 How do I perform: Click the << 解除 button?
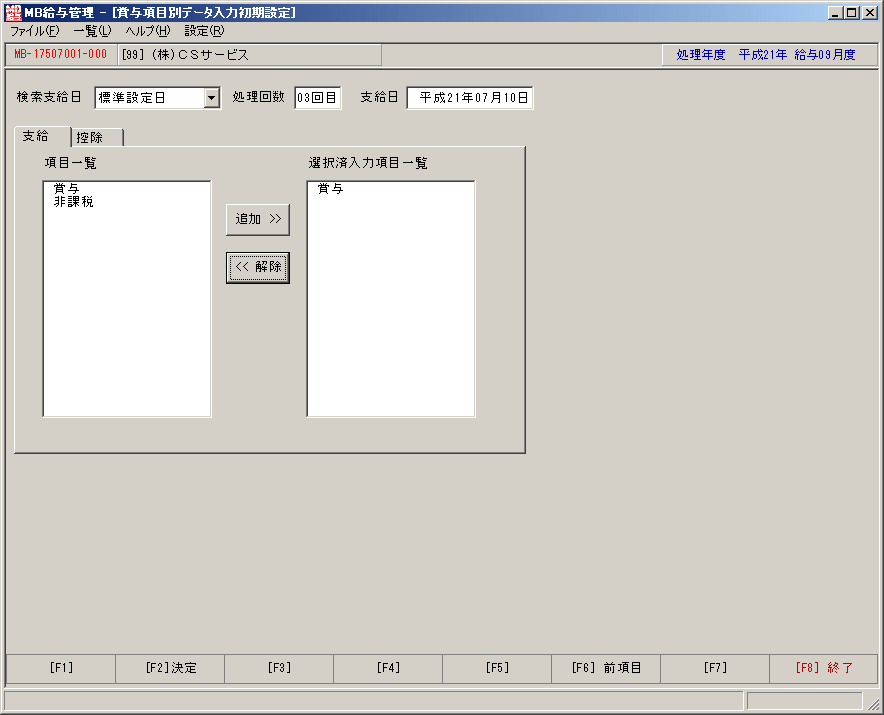pyautogui.click(x=258, y=267)
